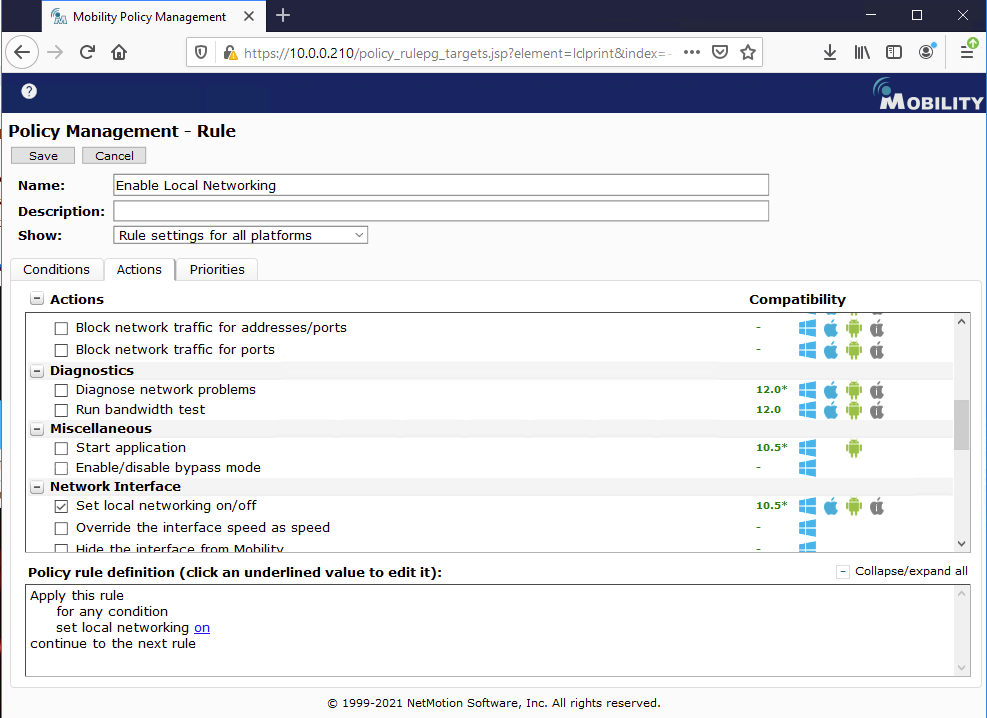Open the Firefox downloads icon
The image size is (987, 718).
click(829, 53)
